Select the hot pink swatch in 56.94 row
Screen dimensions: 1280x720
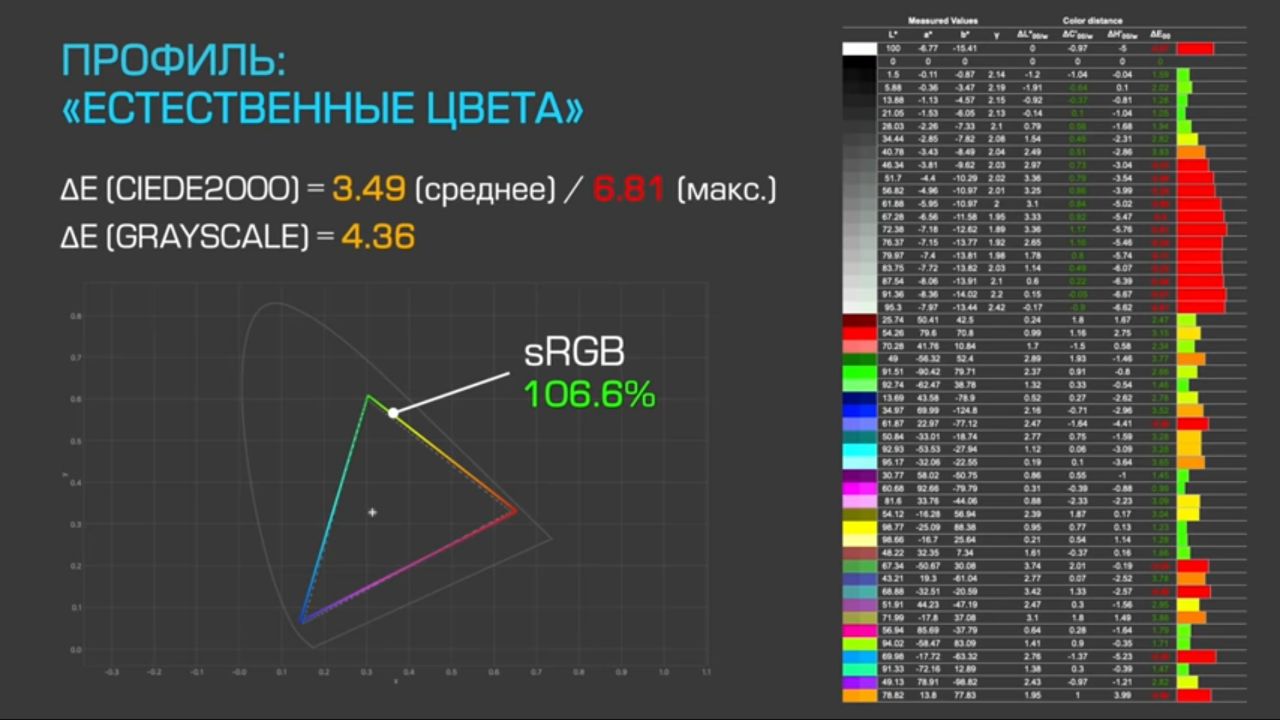pos(859,630)
